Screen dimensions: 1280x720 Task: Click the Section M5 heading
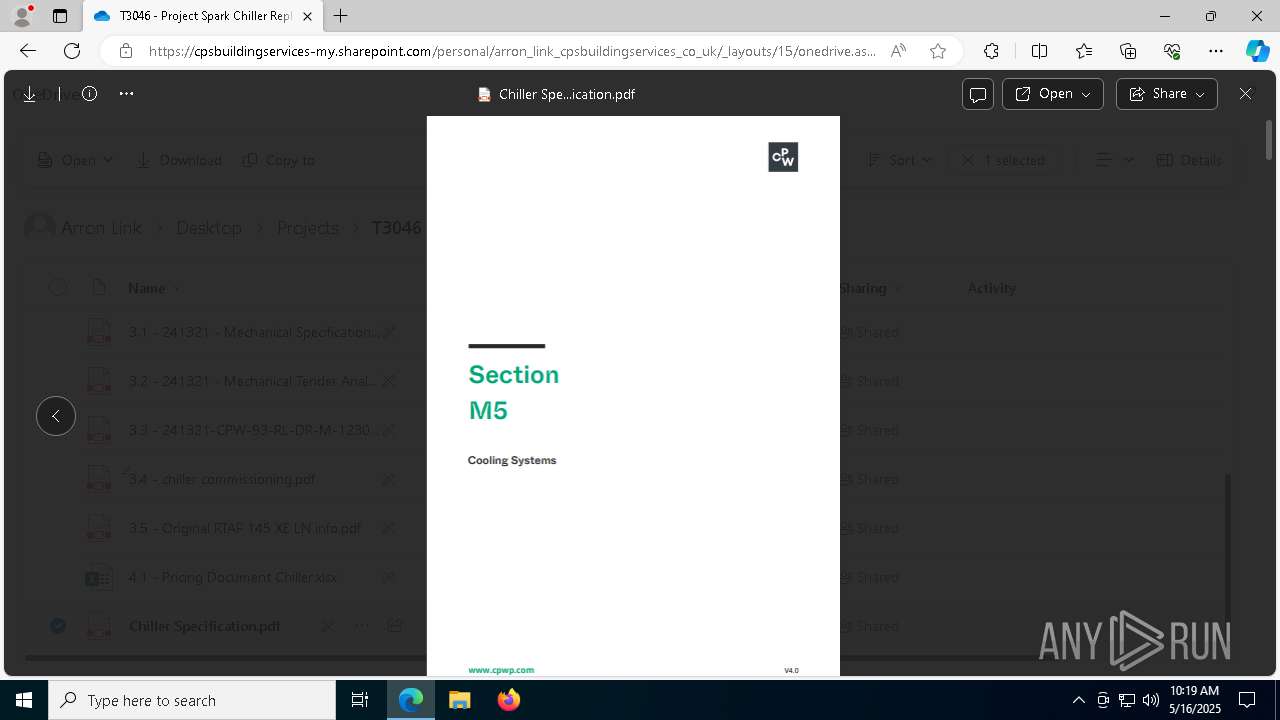[x=513, y=392]
